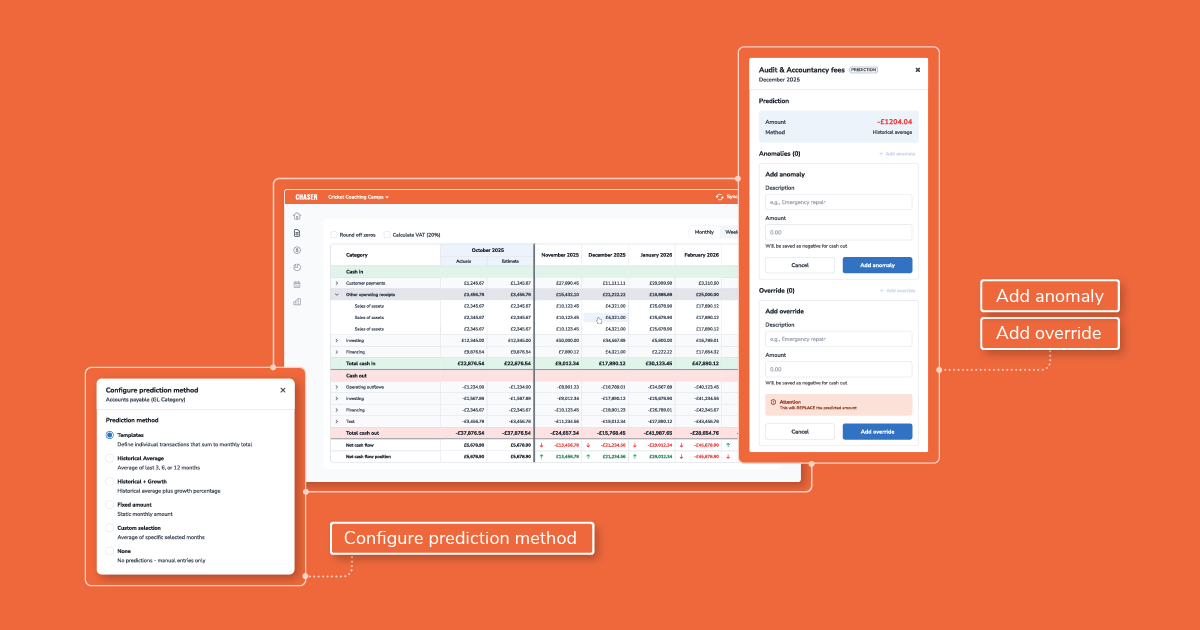Open the calendar icon in the sidebar
This screenshot has height=630, width=1200.
297,284
